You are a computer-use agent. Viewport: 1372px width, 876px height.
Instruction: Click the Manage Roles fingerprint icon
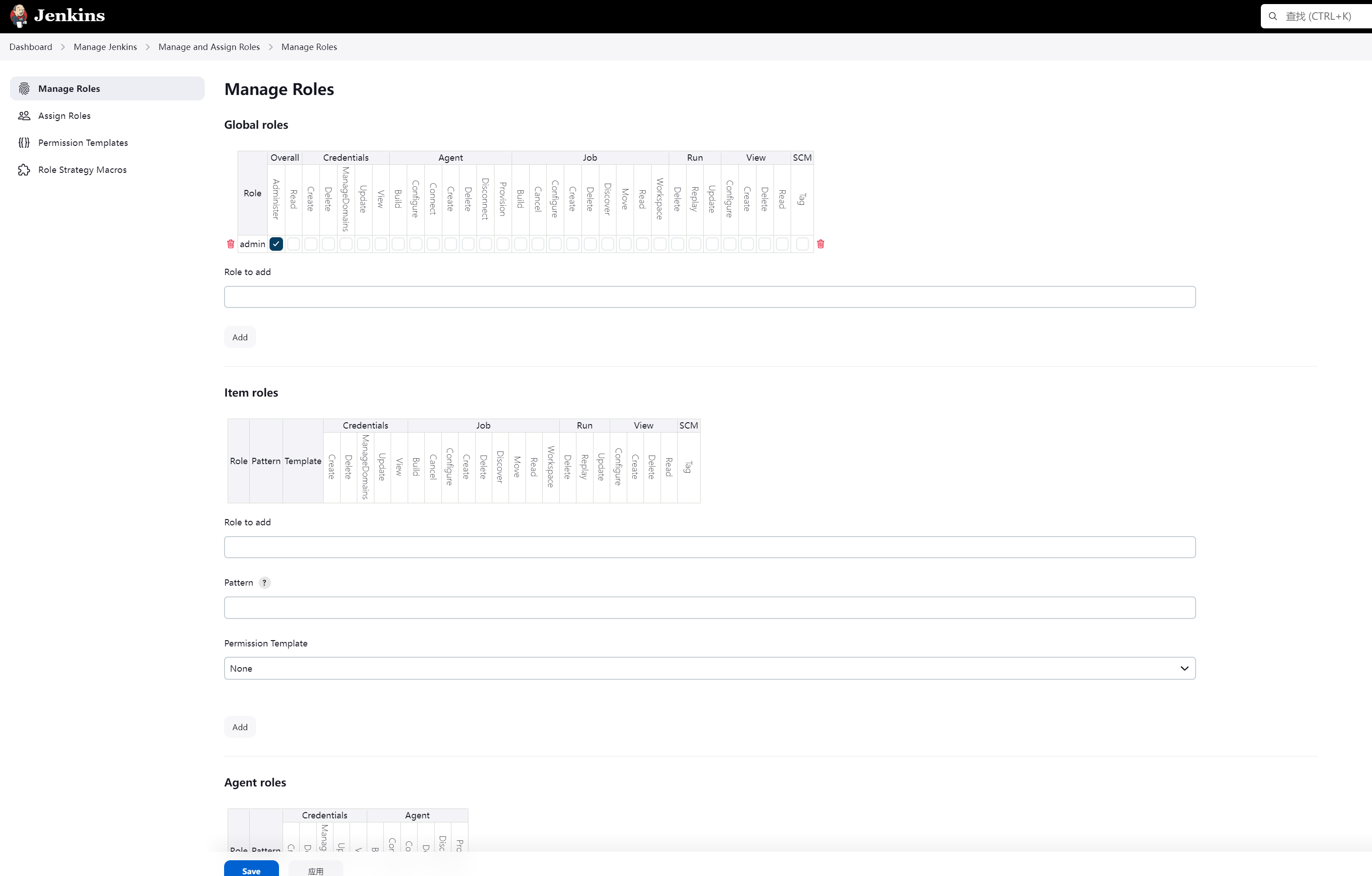[24, 88]
